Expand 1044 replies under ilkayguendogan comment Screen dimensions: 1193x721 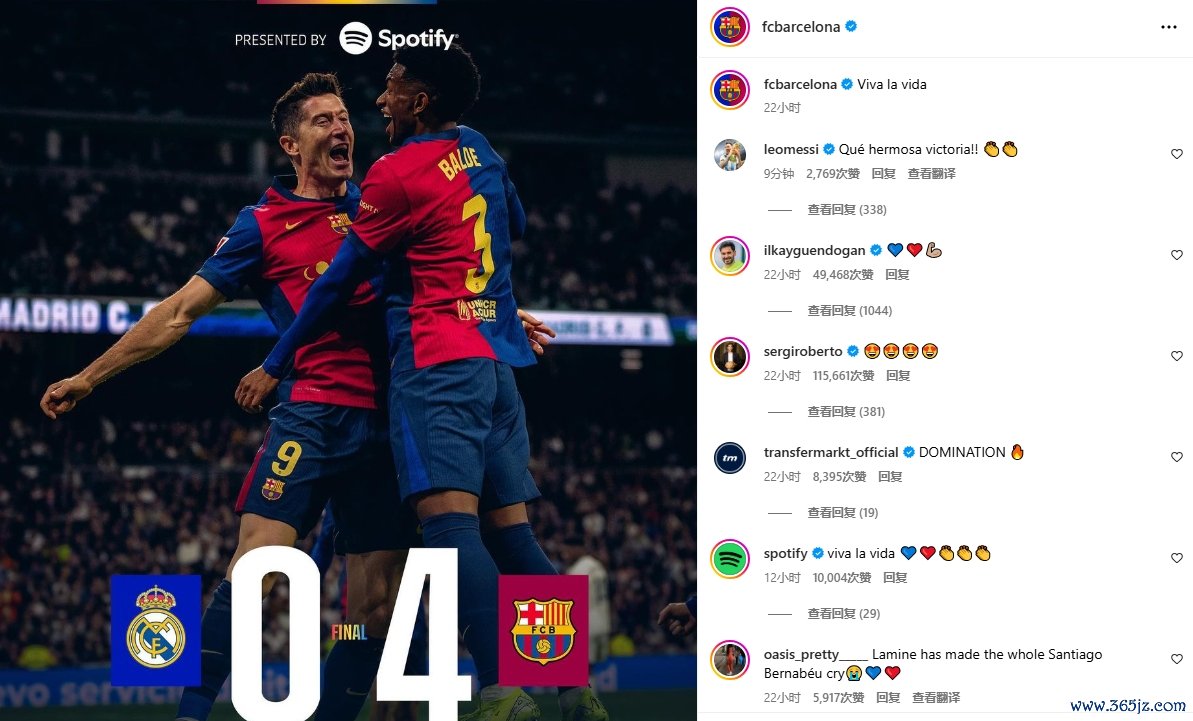[x=849, y=311]
